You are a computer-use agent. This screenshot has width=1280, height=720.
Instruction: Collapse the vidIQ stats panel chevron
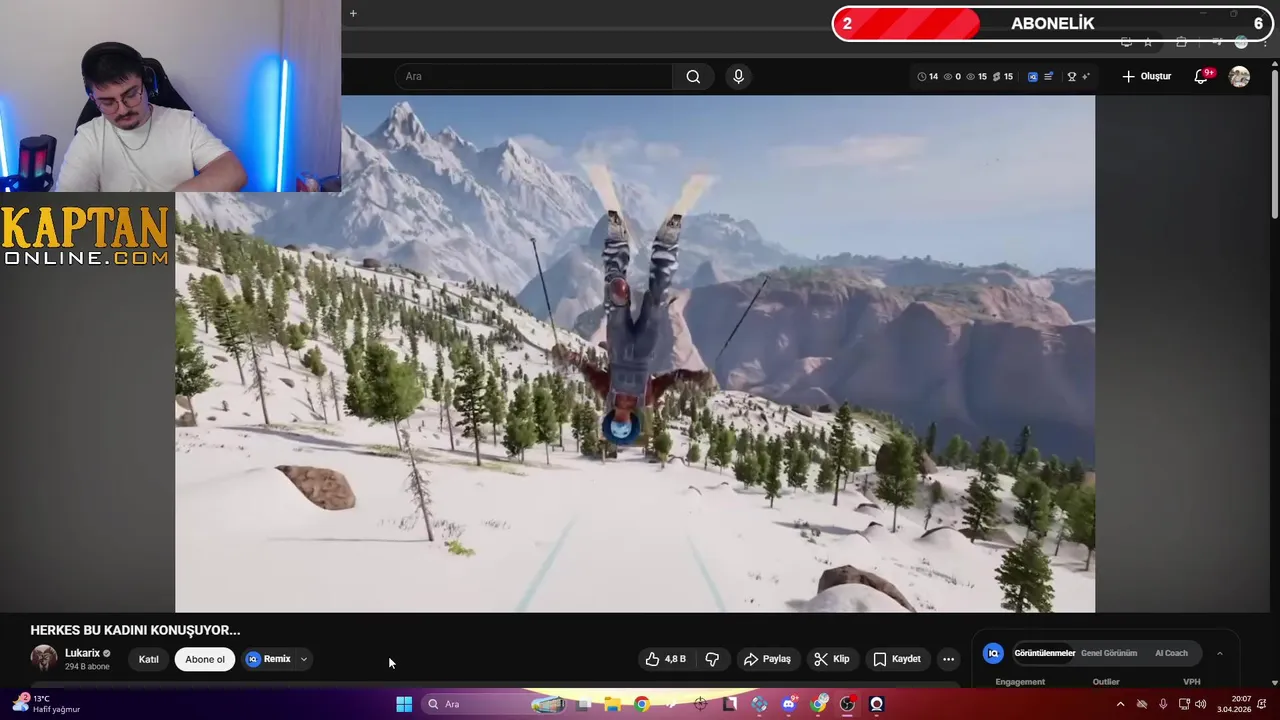(1219, 653)
